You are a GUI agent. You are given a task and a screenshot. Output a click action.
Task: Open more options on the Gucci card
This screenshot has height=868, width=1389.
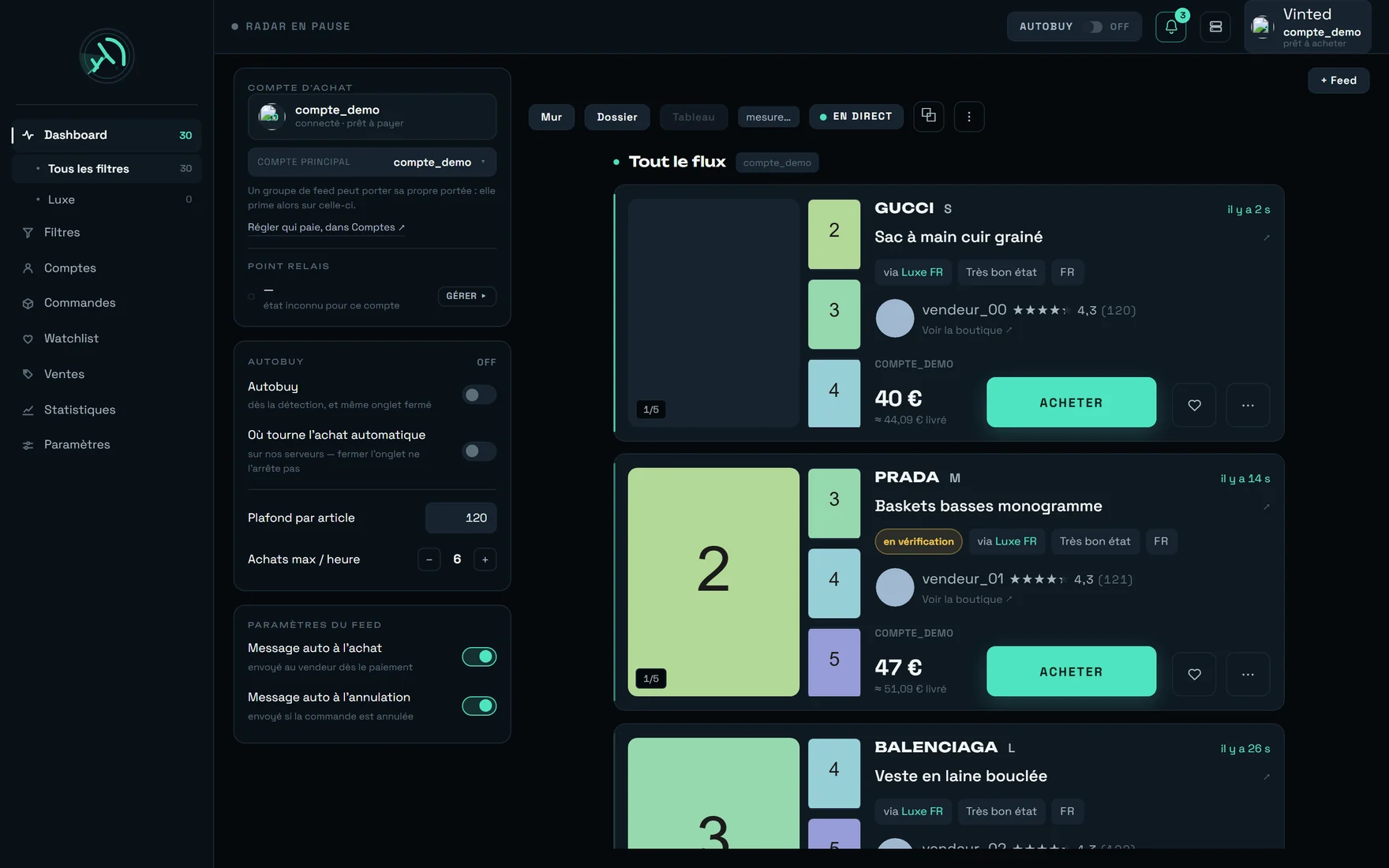(x=1248, y=405)
